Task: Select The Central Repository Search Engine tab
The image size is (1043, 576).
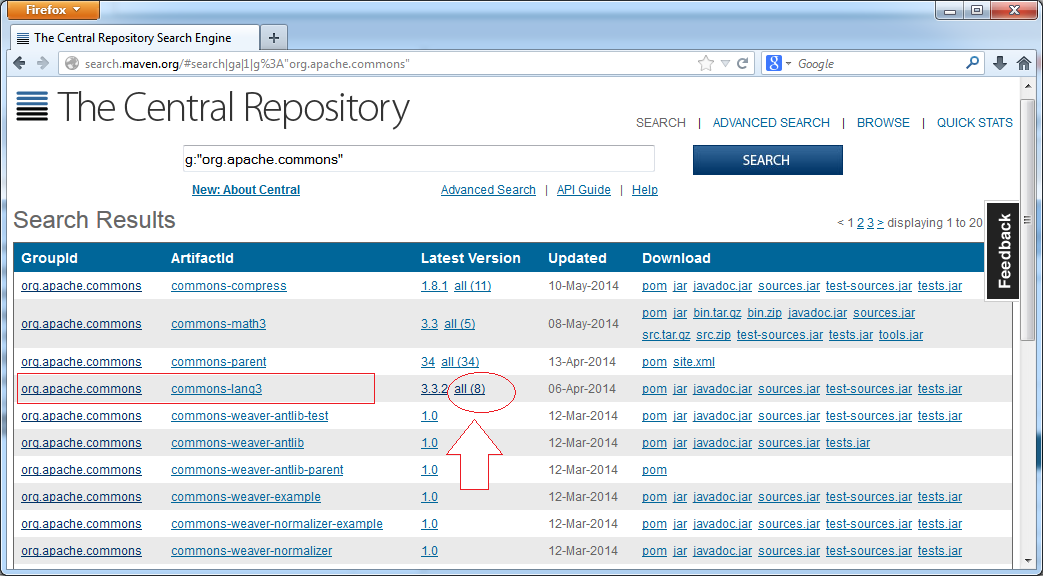Action: pyautogui.click(x=135, y=38)
